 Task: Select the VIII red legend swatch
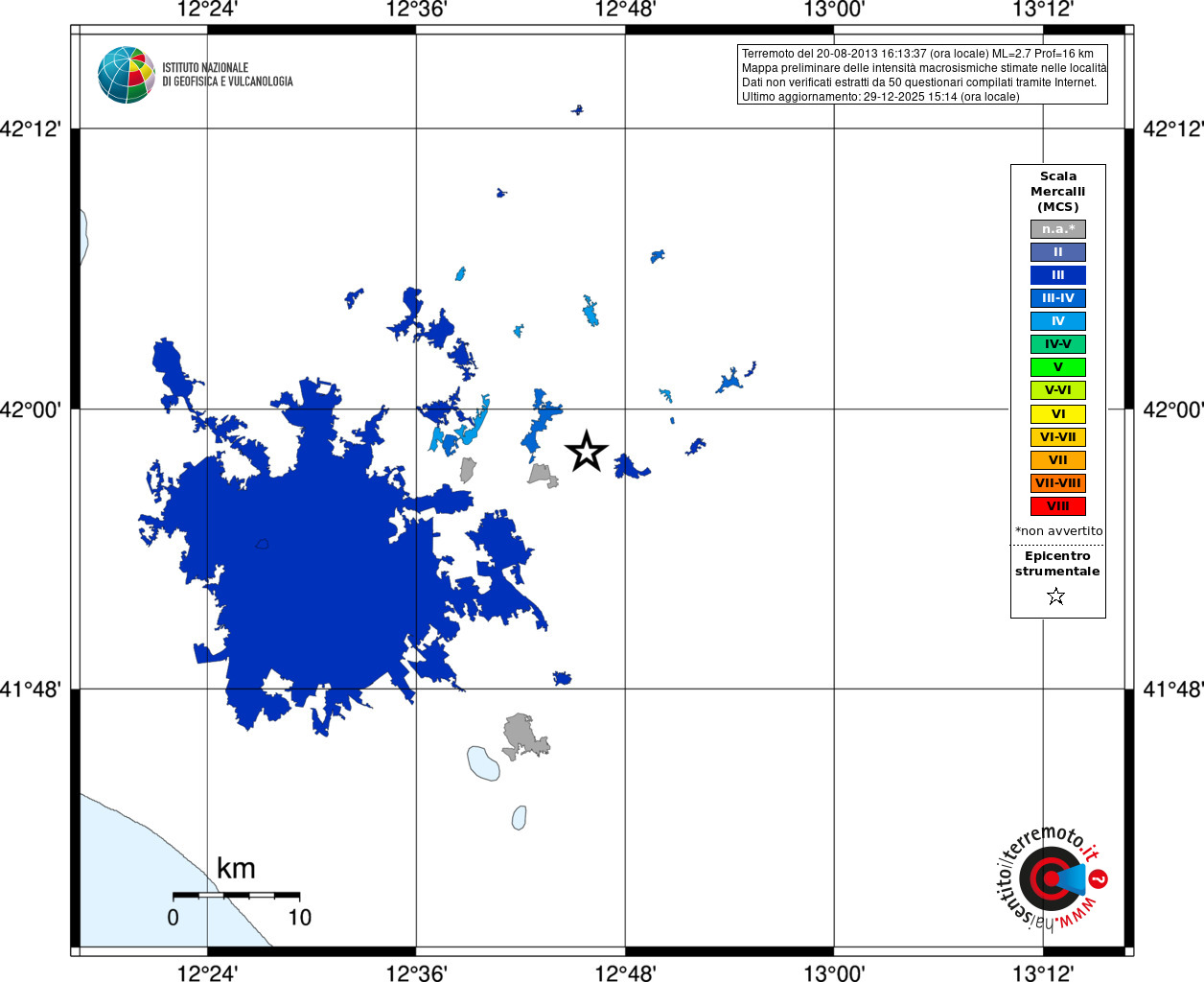[1058, 506]
